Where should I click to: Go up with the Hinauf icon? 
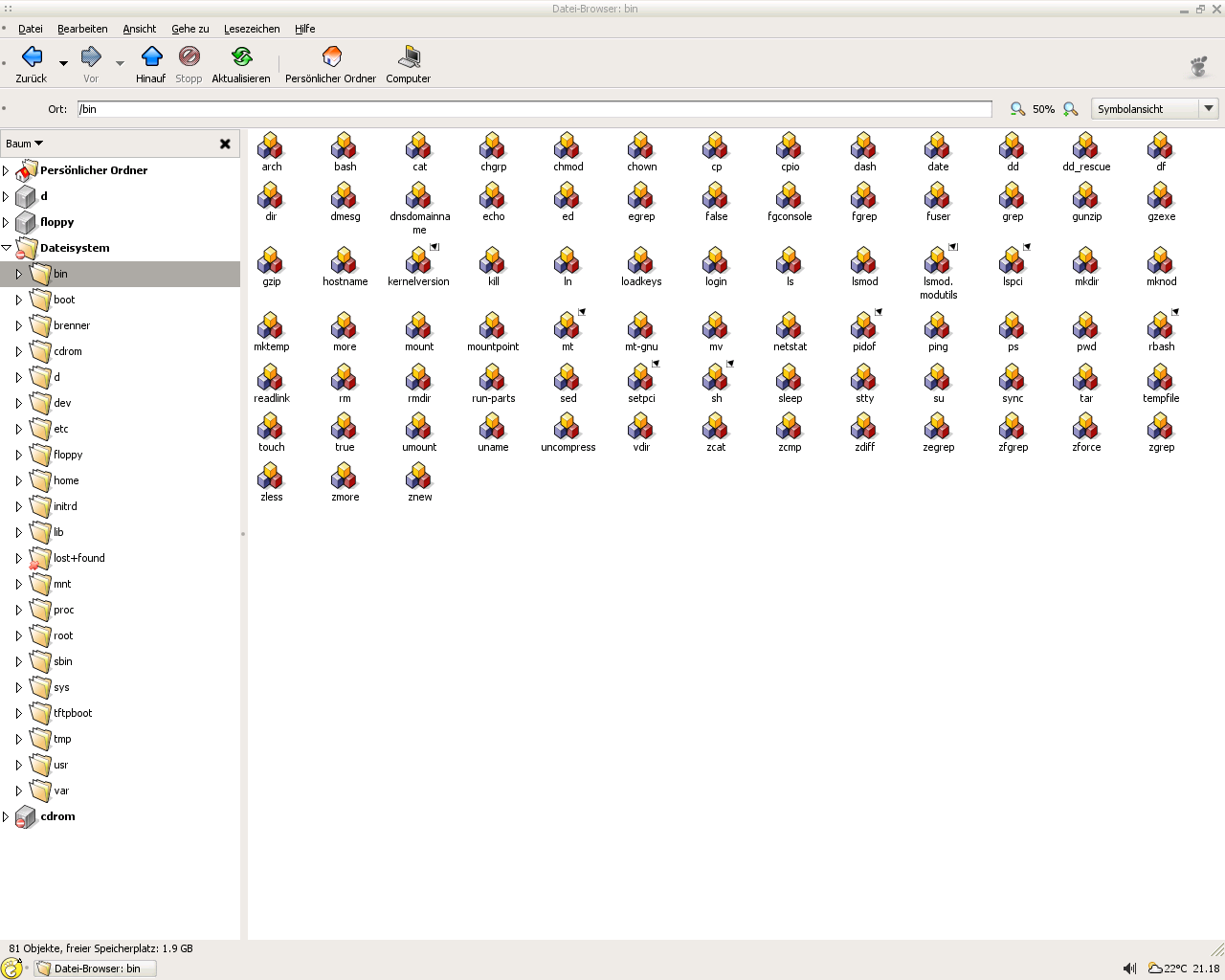[x=151, y=56]
